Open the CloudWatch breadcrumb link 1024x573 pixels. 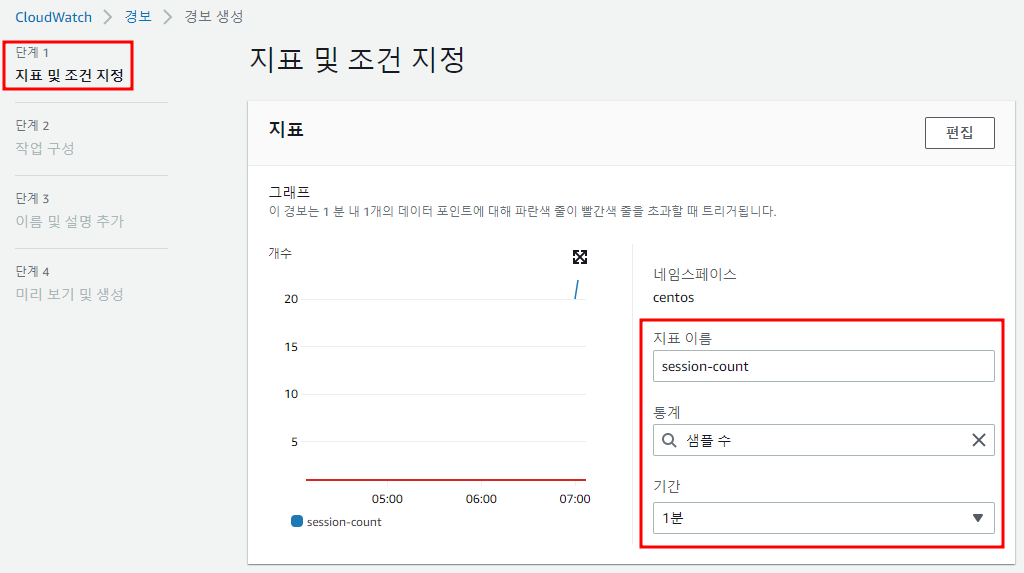54,17
